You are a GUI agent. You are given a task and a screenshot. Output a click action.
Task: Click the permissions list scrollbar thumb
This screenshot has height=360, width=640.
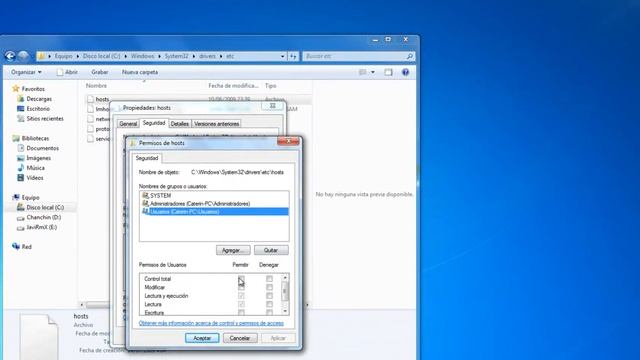pyautogui.click(x=285, y=291)
